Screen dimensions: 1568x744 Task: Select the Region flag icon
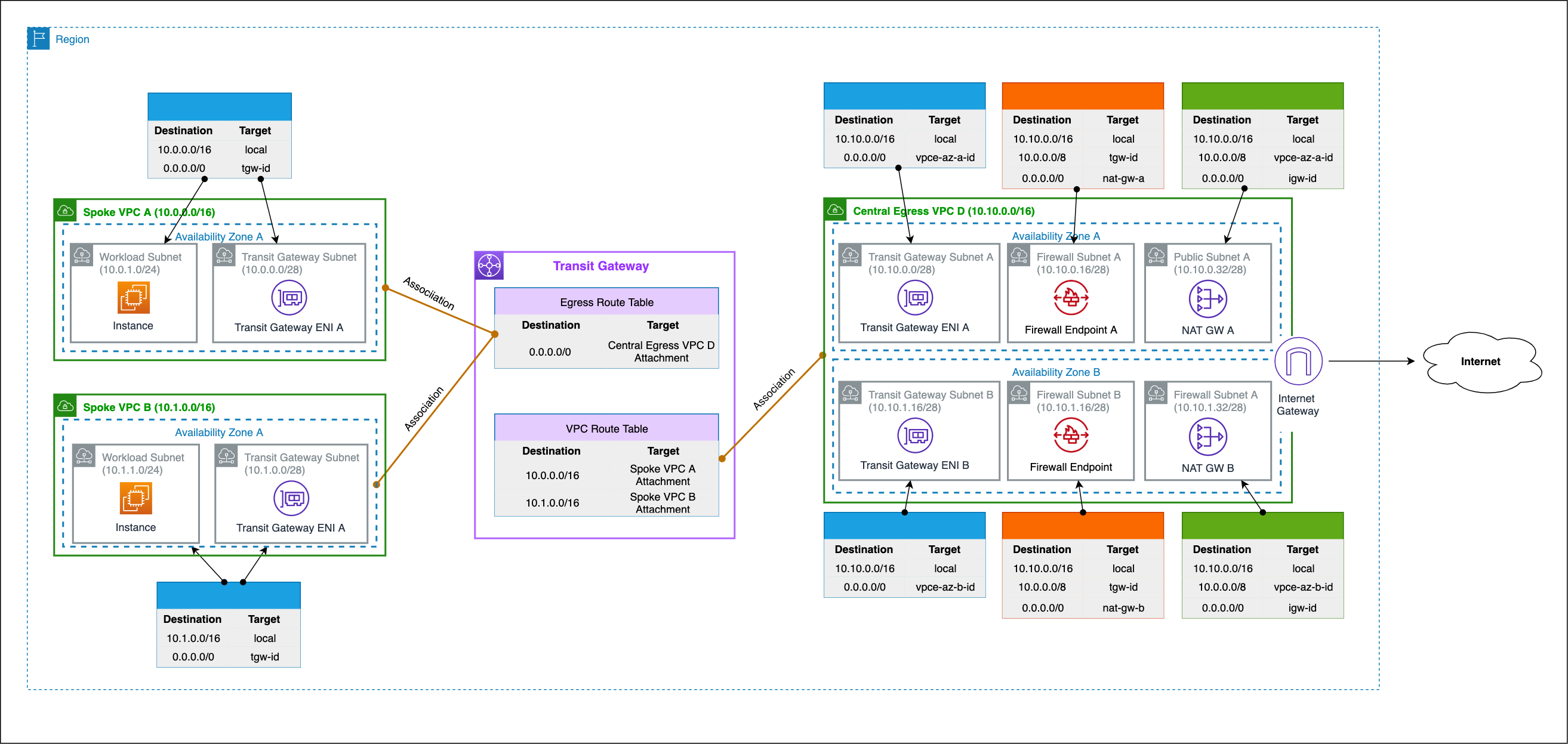[38, 38]
